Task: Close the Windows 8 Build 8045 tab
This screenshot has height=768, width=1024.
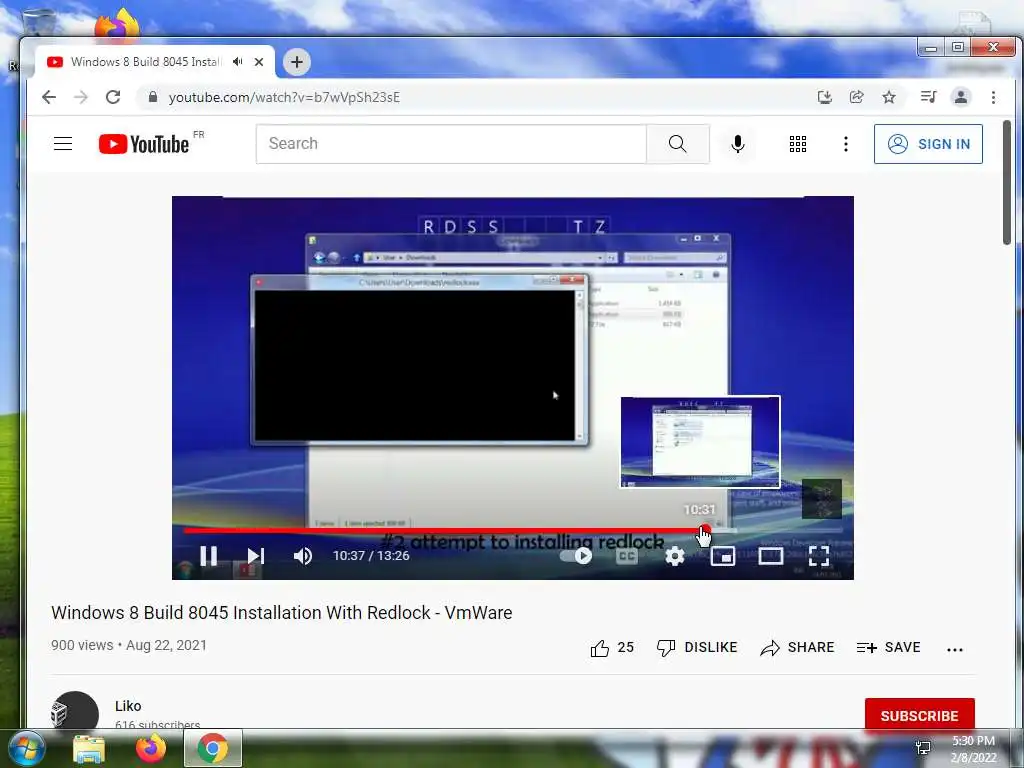Action: 259,62
